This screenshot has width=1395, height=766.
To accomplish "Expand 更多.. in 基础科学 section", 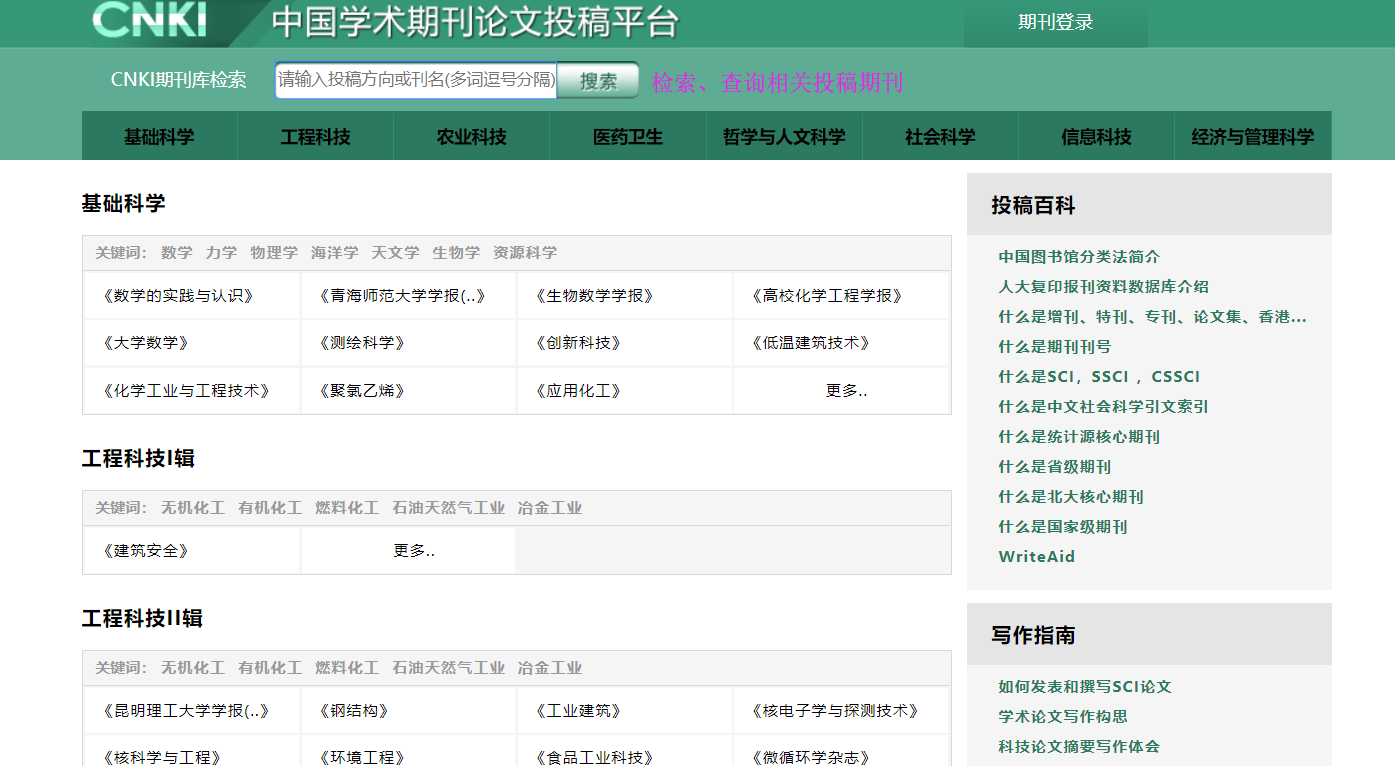I will [x=846, y=391].
